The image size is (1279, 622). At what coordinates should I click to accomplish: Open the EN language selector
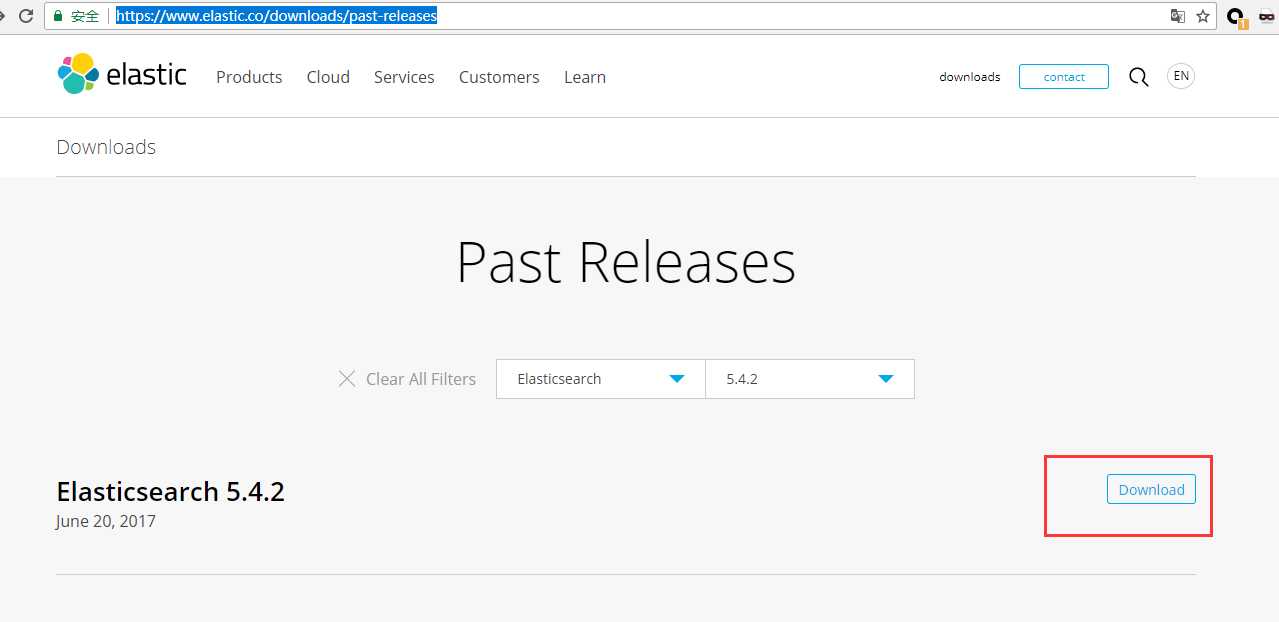(x=1181, y=76)
